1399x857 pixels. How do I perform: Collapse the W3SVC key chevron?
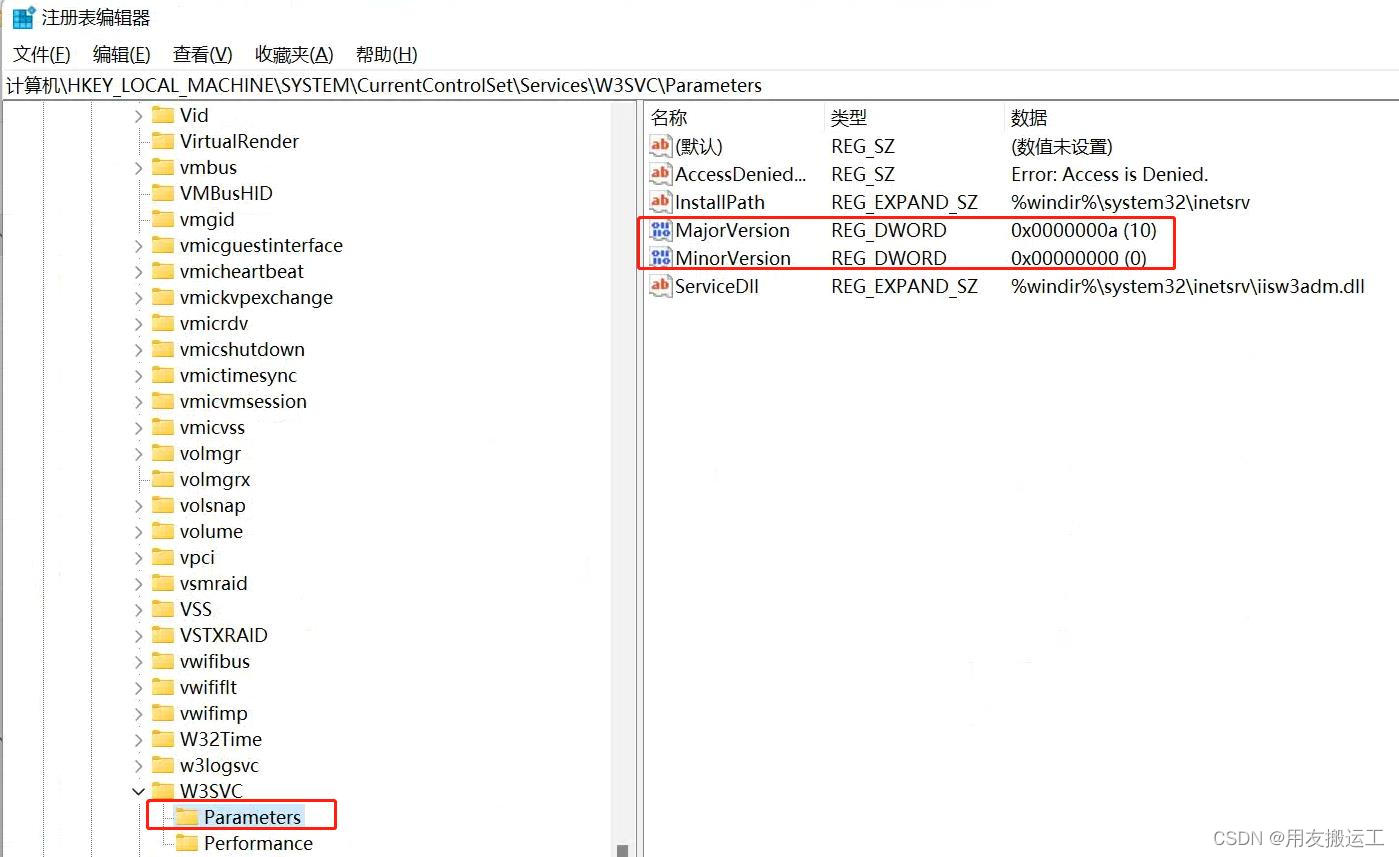pyautogui.click(x=139, y=790)
